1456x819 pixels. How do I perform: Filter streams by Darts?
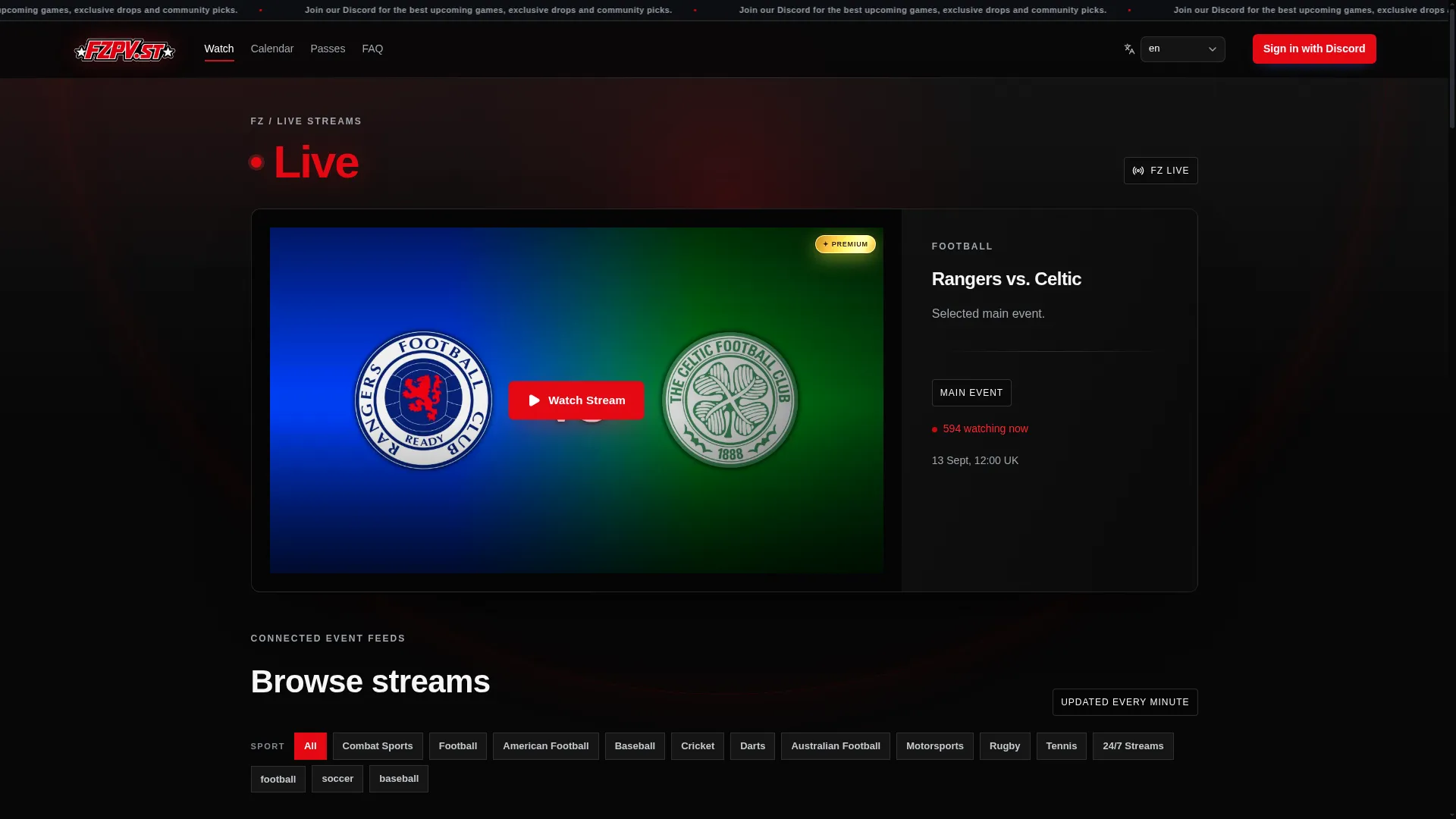click(x=752, y=746)
